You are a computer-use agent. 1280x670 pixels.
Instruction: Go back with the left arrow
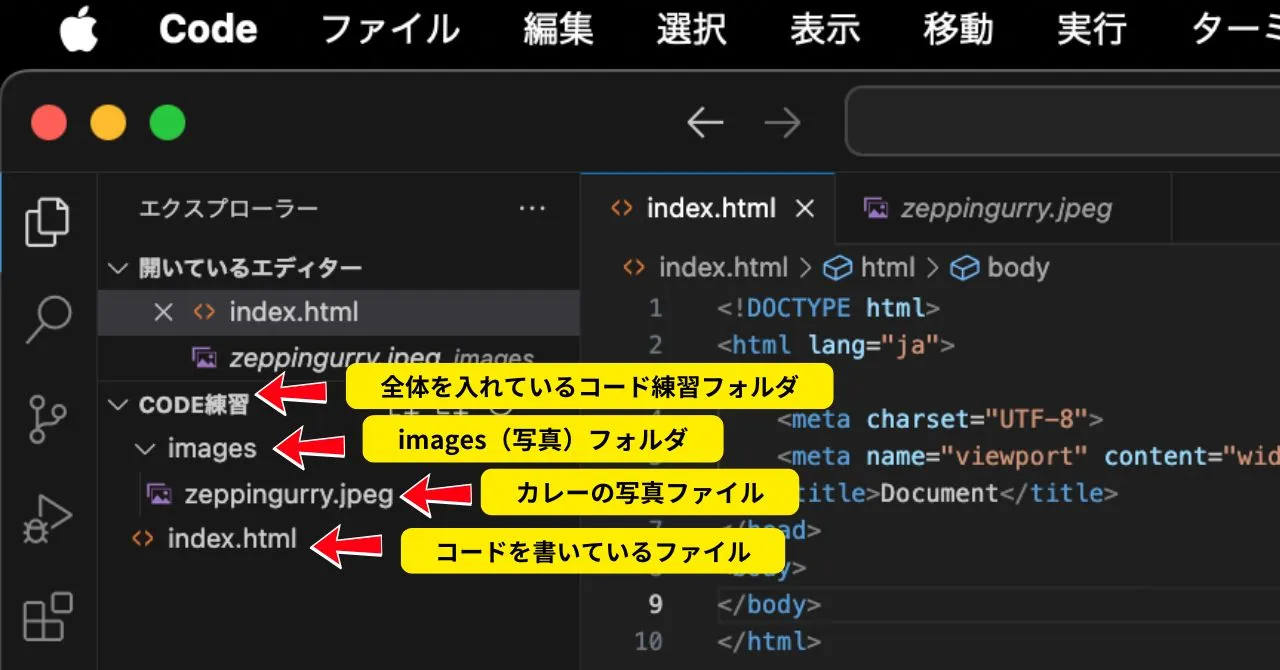(x=705, y=123)
